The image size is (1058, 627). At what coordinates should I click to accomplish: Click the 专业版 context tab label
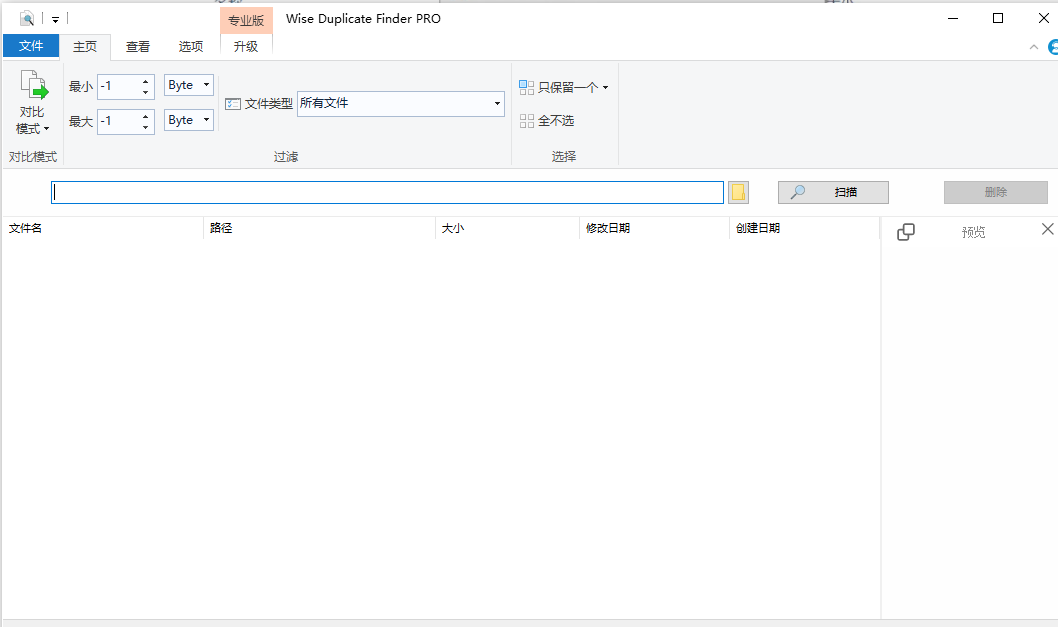(x=246, y=20)
